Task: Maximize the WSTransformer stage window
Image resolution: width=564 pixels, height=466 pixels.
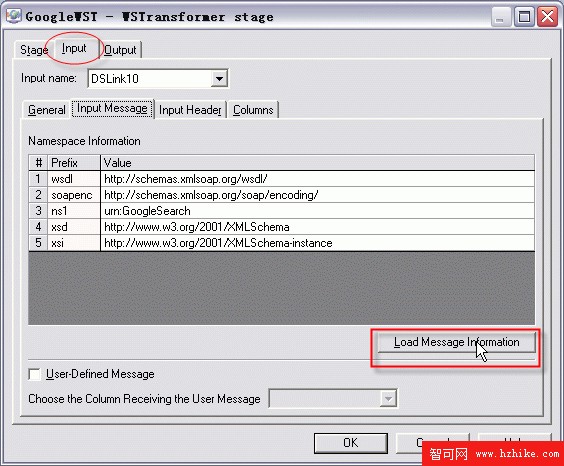Action: click(524, 17)
